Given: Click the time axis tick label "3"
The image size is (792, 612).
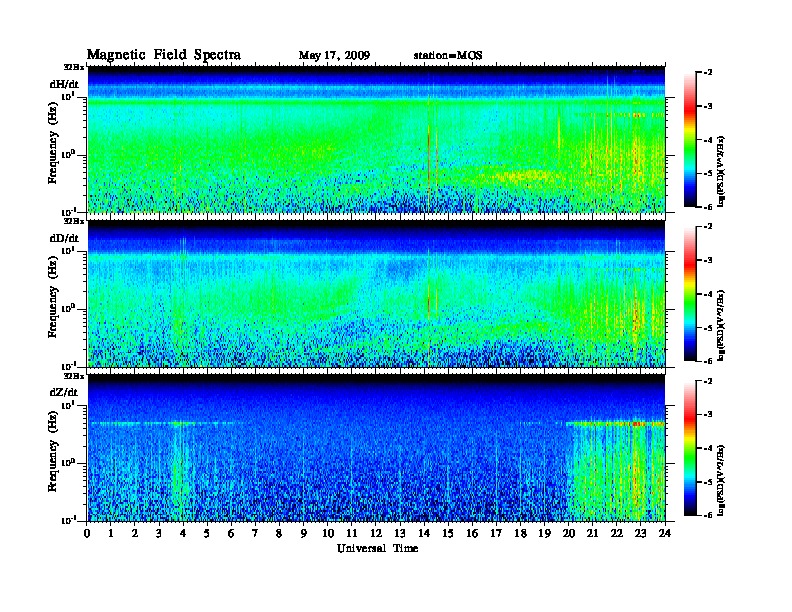Looking at the screenshot, I should tap(159, 533).
